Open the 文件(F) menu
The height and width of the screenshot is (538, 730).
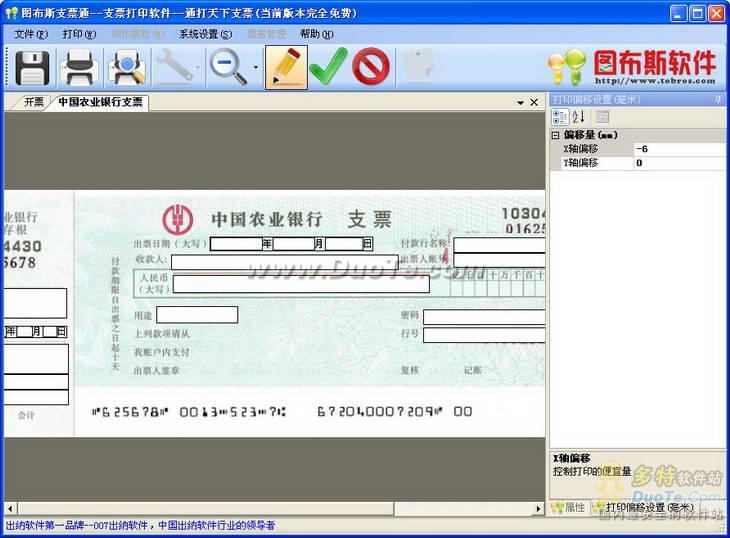coord(31,34)
